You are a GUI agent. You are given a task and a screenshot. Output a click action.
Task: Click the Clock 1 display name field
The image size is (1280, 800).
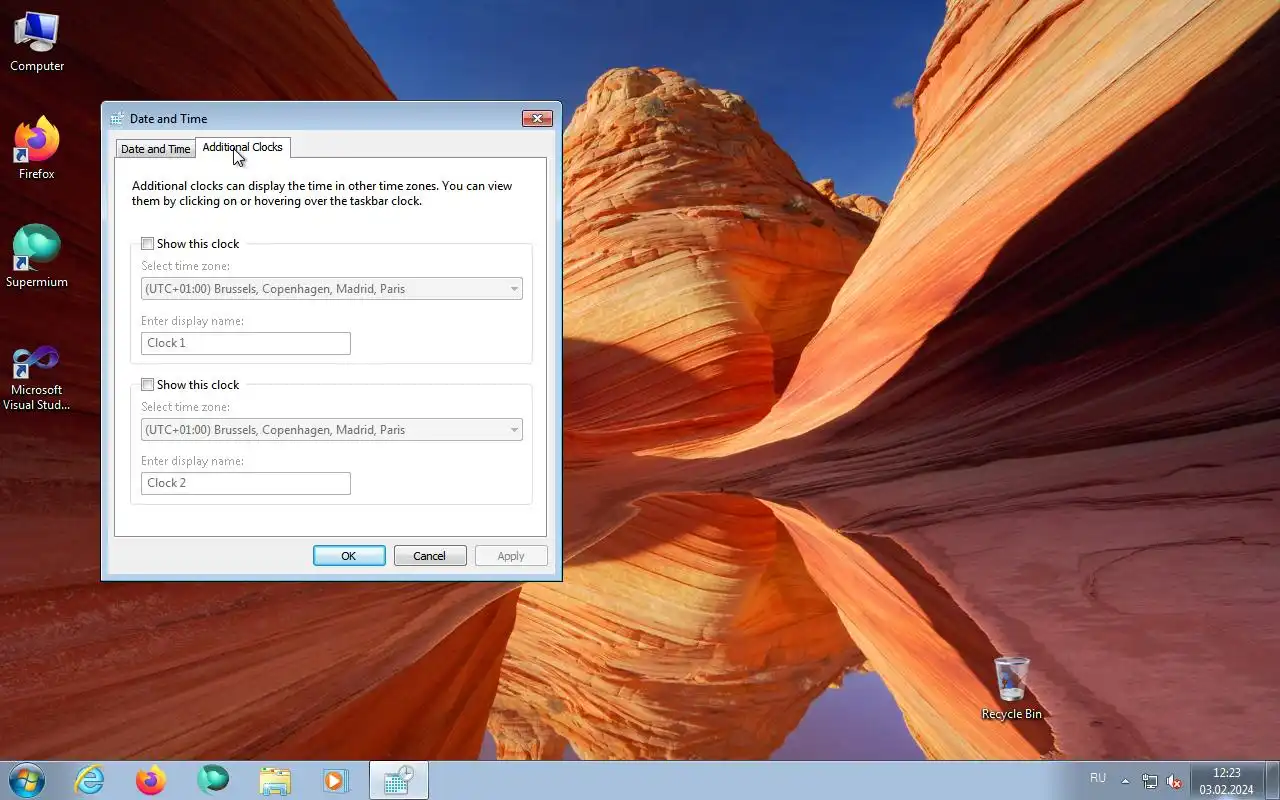point(246,343)
